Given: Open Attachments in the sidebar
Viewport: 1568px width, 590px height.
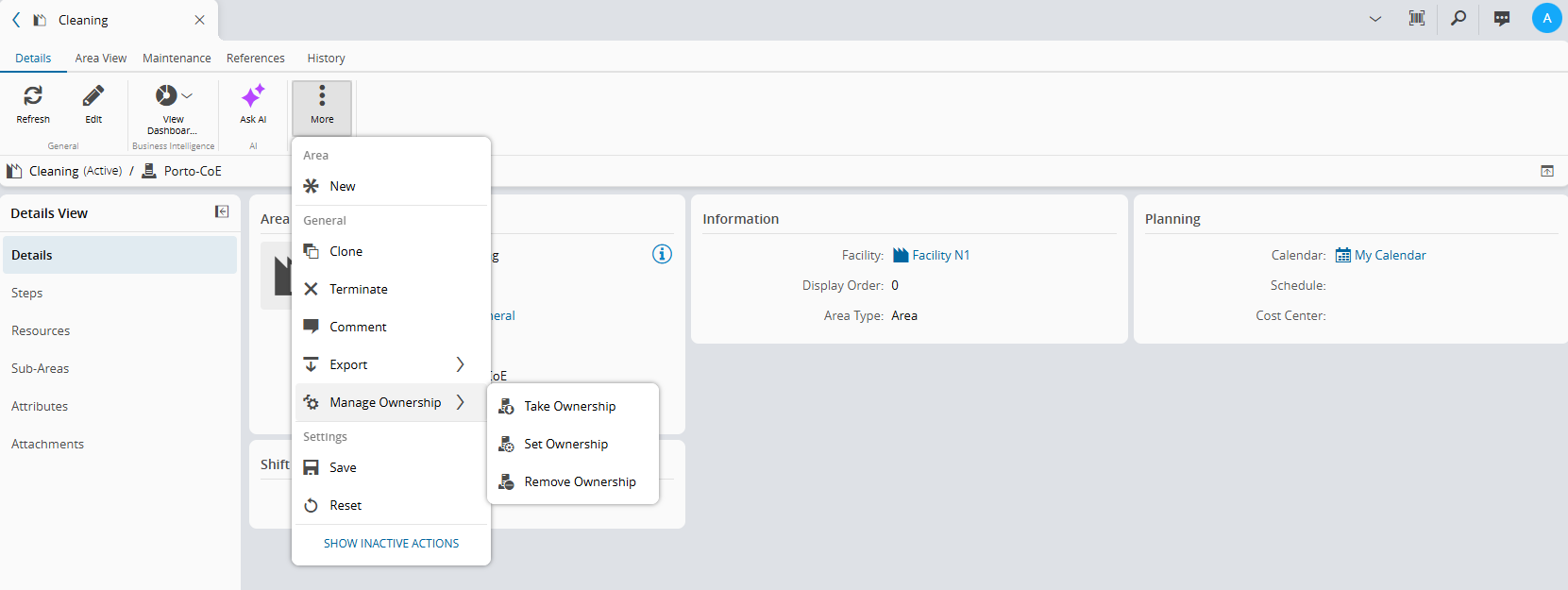Looking at the screenshot, I should (120, 444).
